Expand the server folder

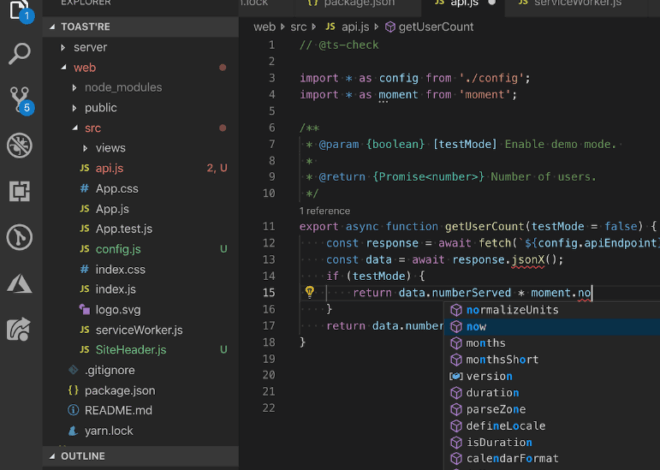coord(90,47)
